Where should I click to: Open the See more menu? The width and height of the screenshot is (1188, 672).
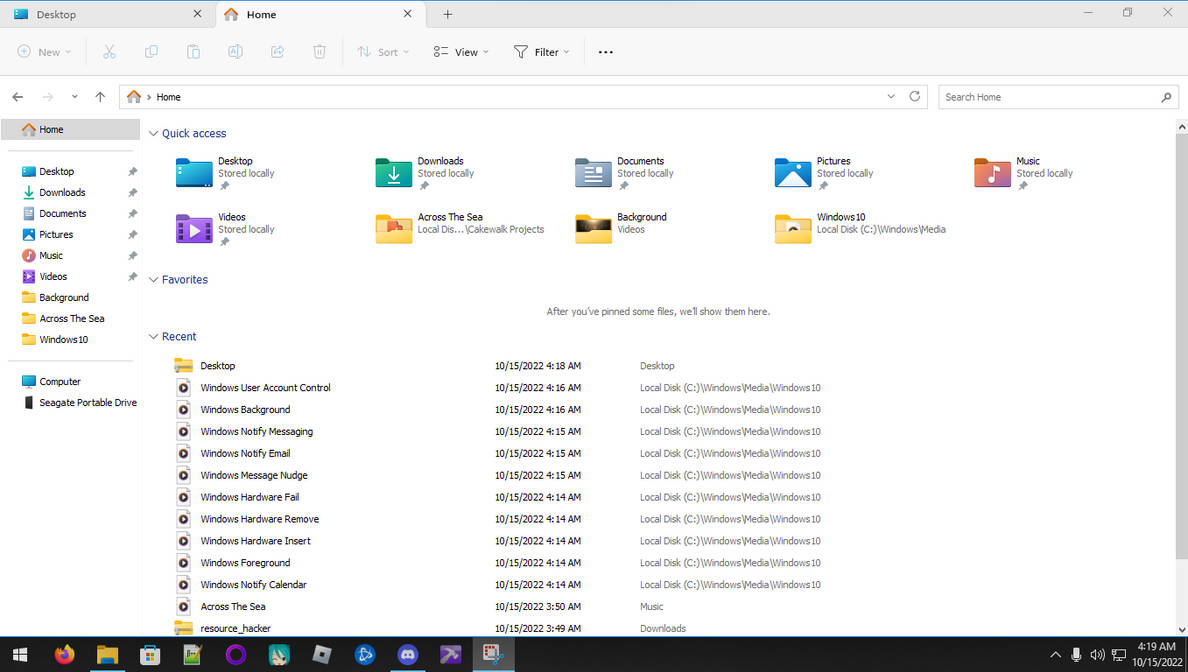point(604,51)
